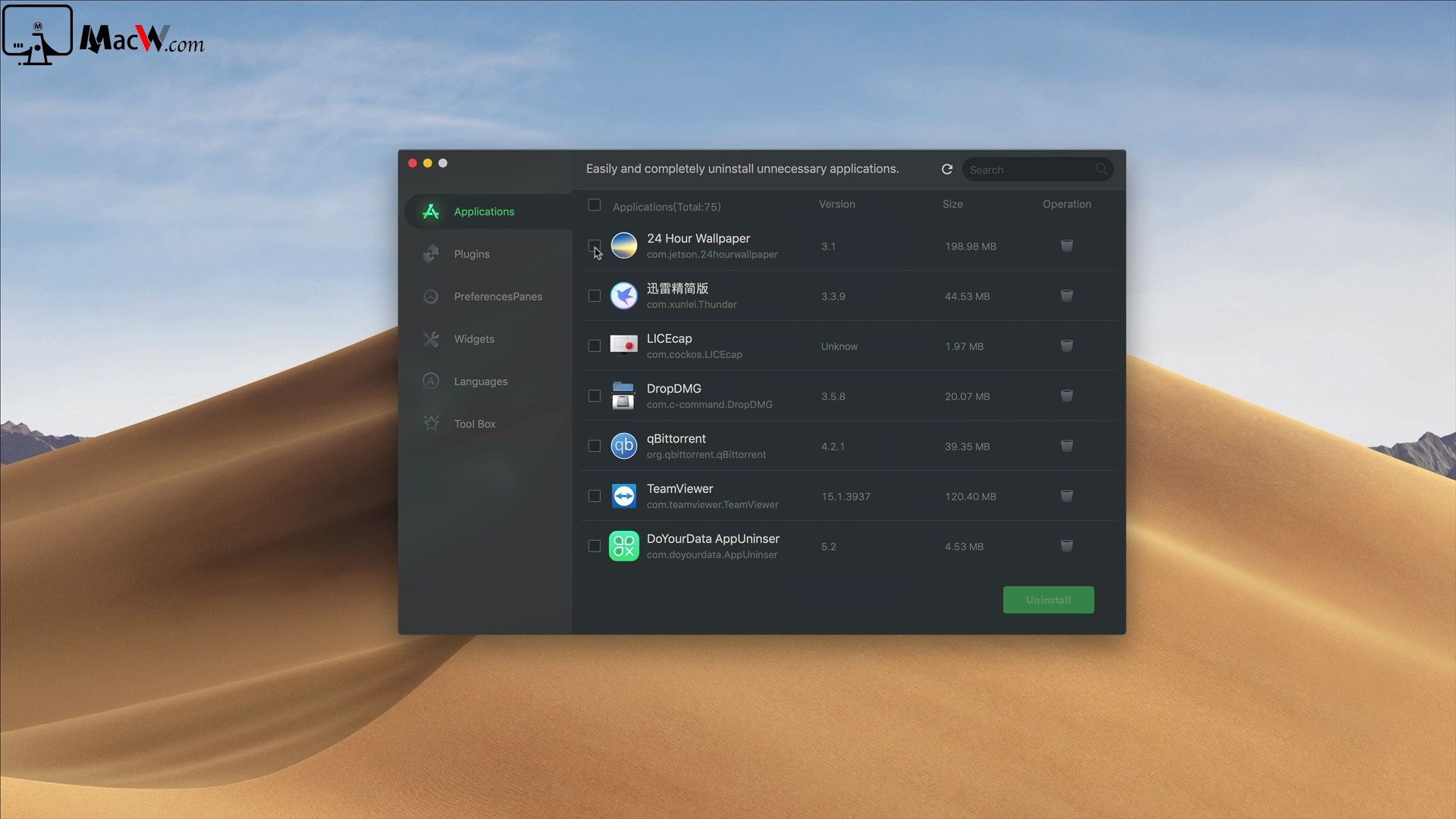Viewport: 1456px width, 819px height.
Task: Click the qBittorrent app icon
Action: pyautogui.click(x=624, y=446)
